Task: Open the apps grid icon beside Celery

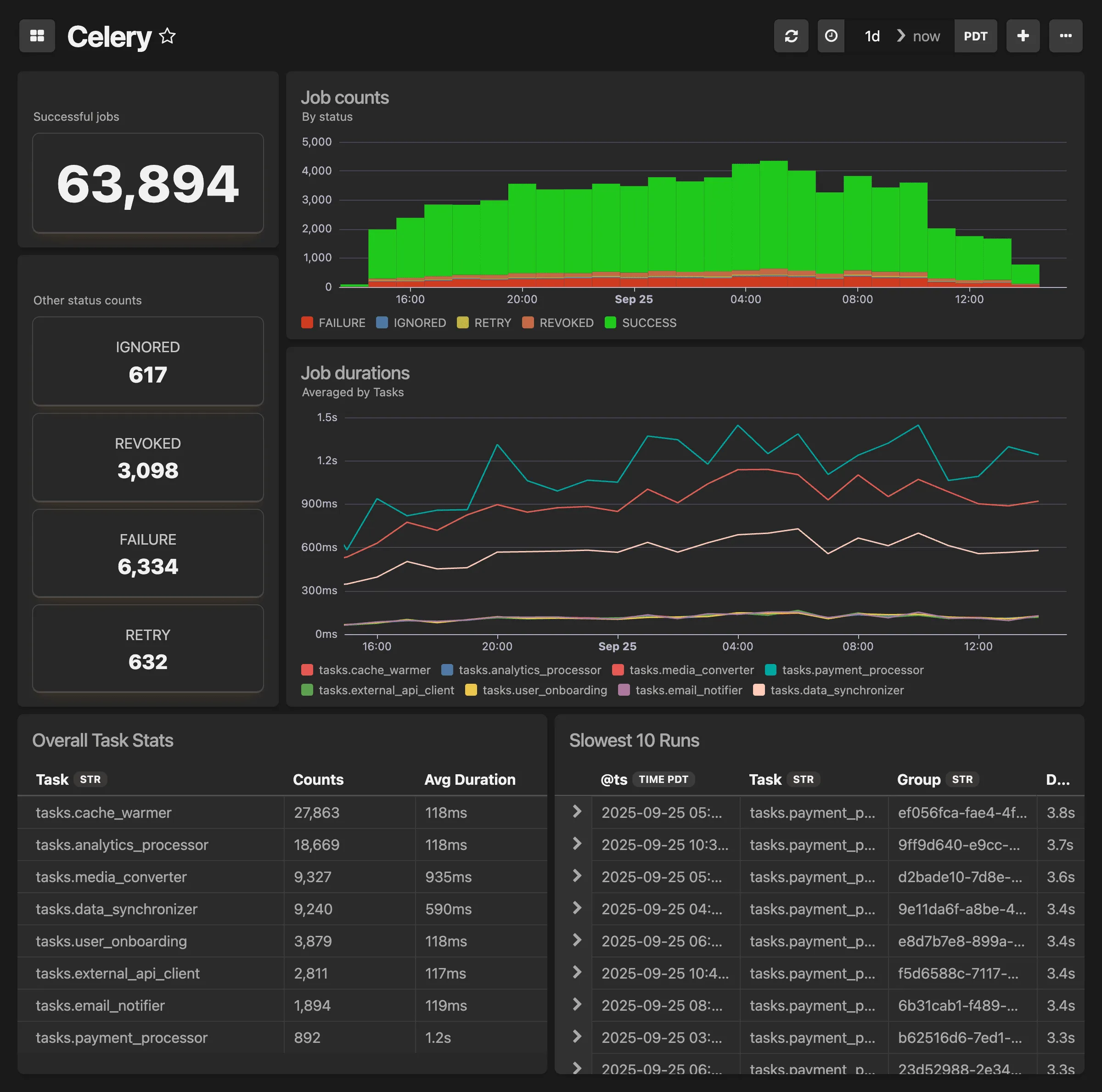Action: [x=37, y=36]
